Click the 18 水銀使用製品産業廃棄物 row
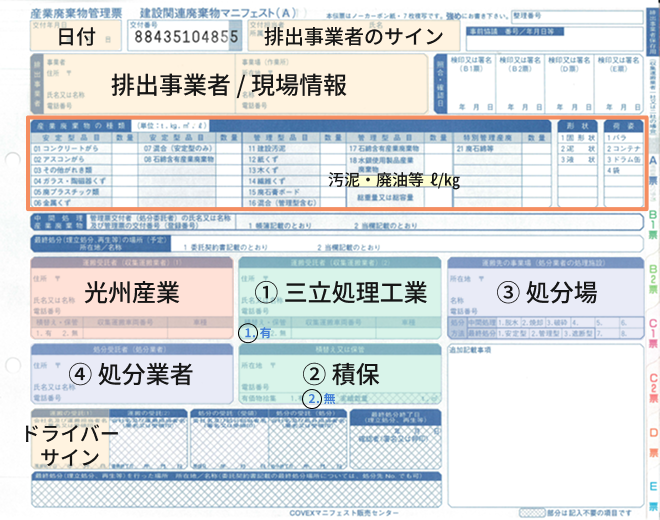The height and width of the screenshot is (520, 660). tap(386, 164)
